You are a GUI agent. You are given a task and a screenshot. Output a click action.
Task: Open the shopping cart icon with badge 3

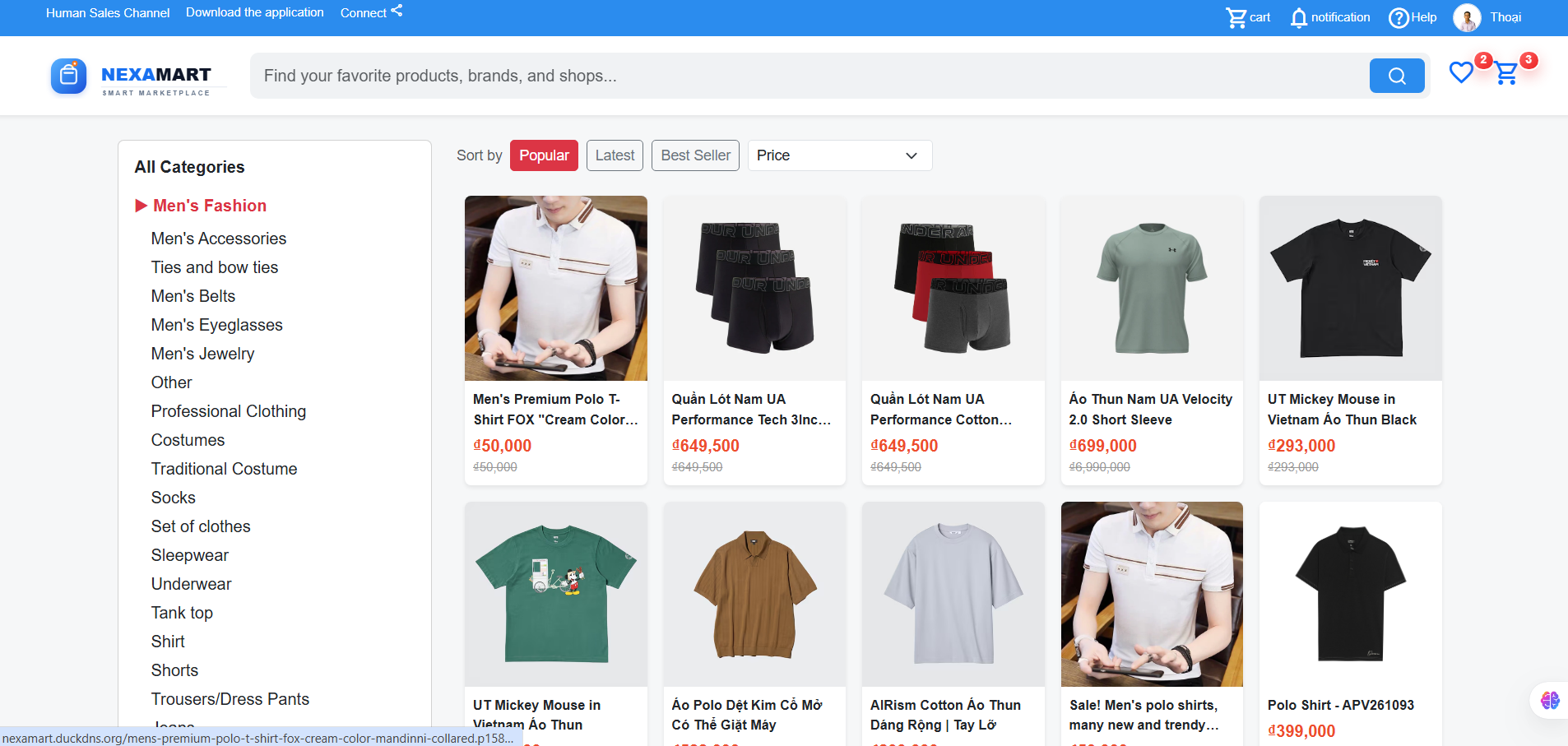point(1506,73)
